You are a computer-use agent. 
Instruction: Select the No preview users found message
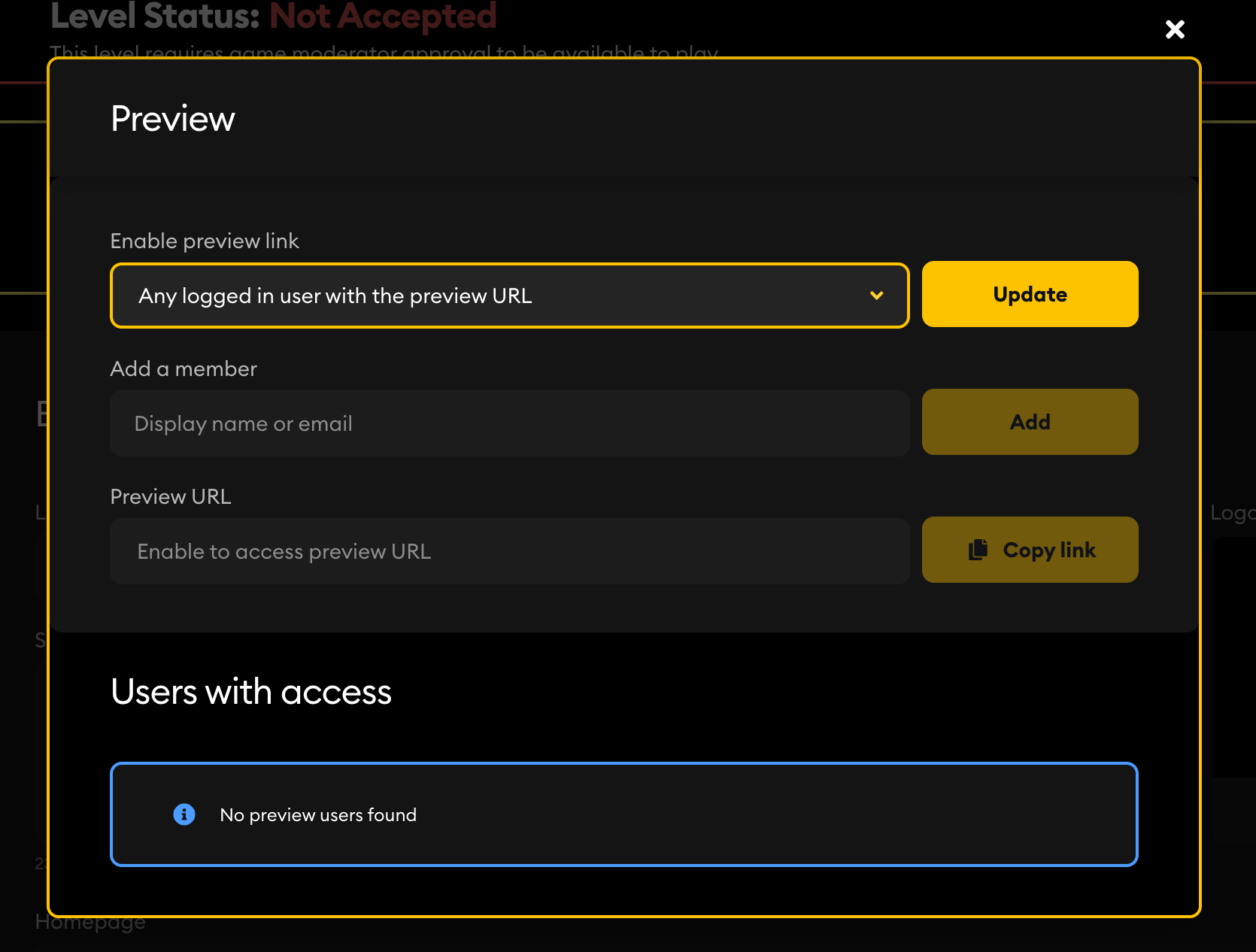(x=318, y=815)
